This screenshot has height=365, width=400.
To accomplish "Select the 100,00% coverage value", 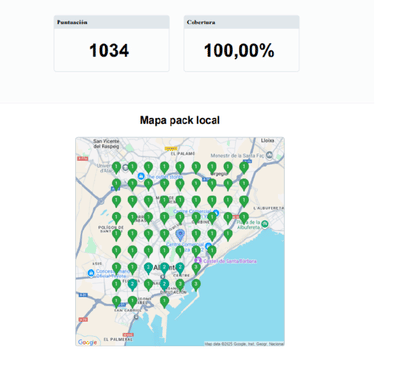I will (239, 51).
